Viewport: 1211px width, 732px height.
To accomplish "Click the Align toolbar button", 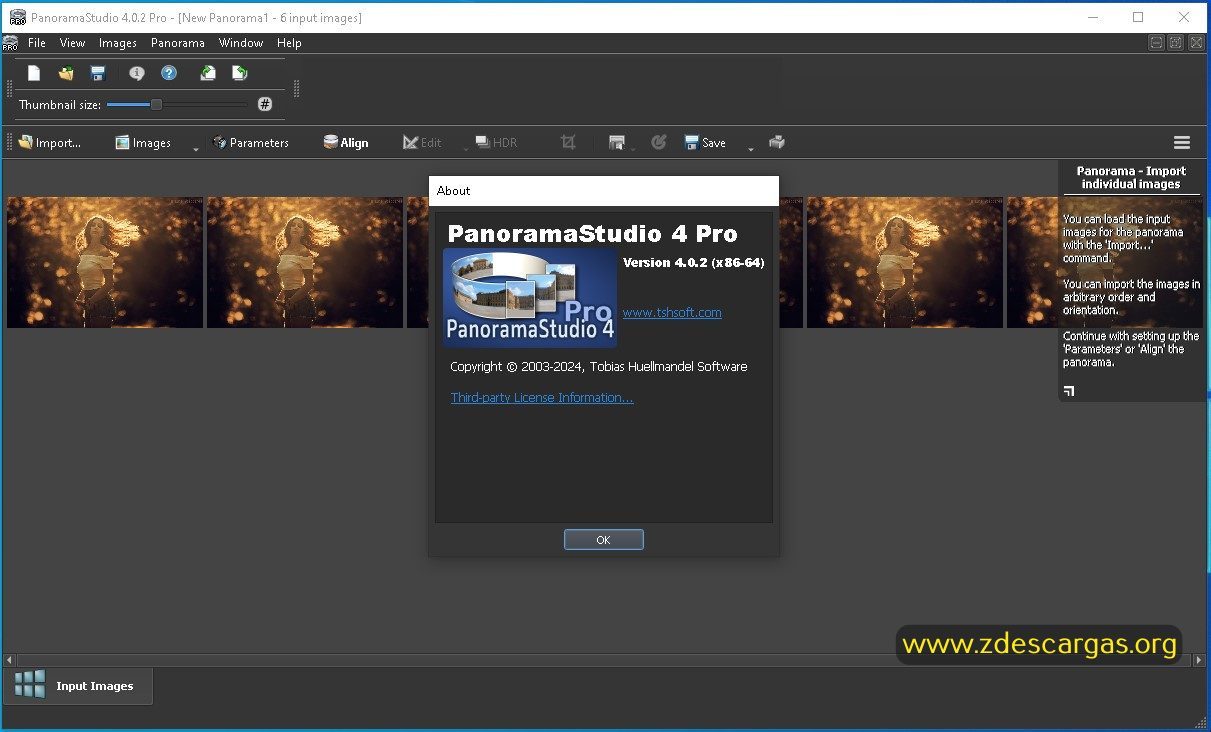I will 346,143.
